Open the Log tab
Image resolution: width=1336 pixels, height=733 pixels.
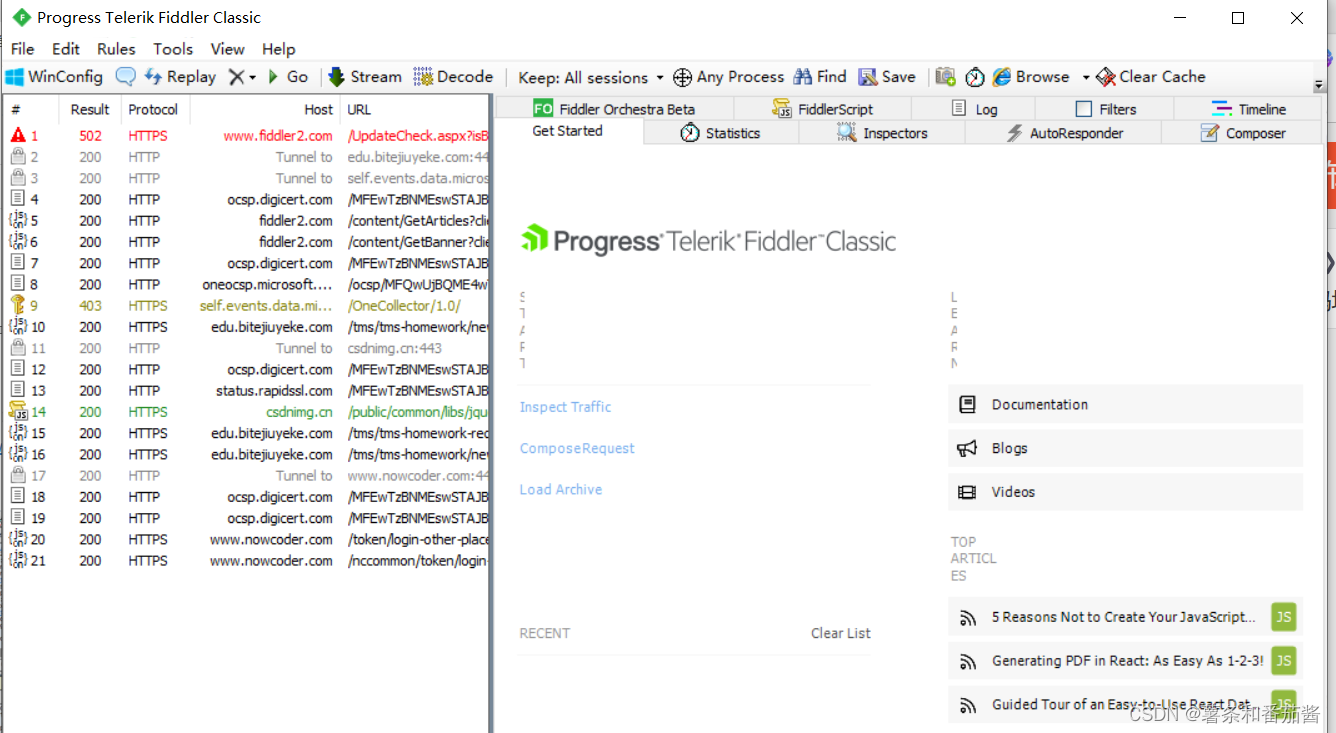(974, 109)
